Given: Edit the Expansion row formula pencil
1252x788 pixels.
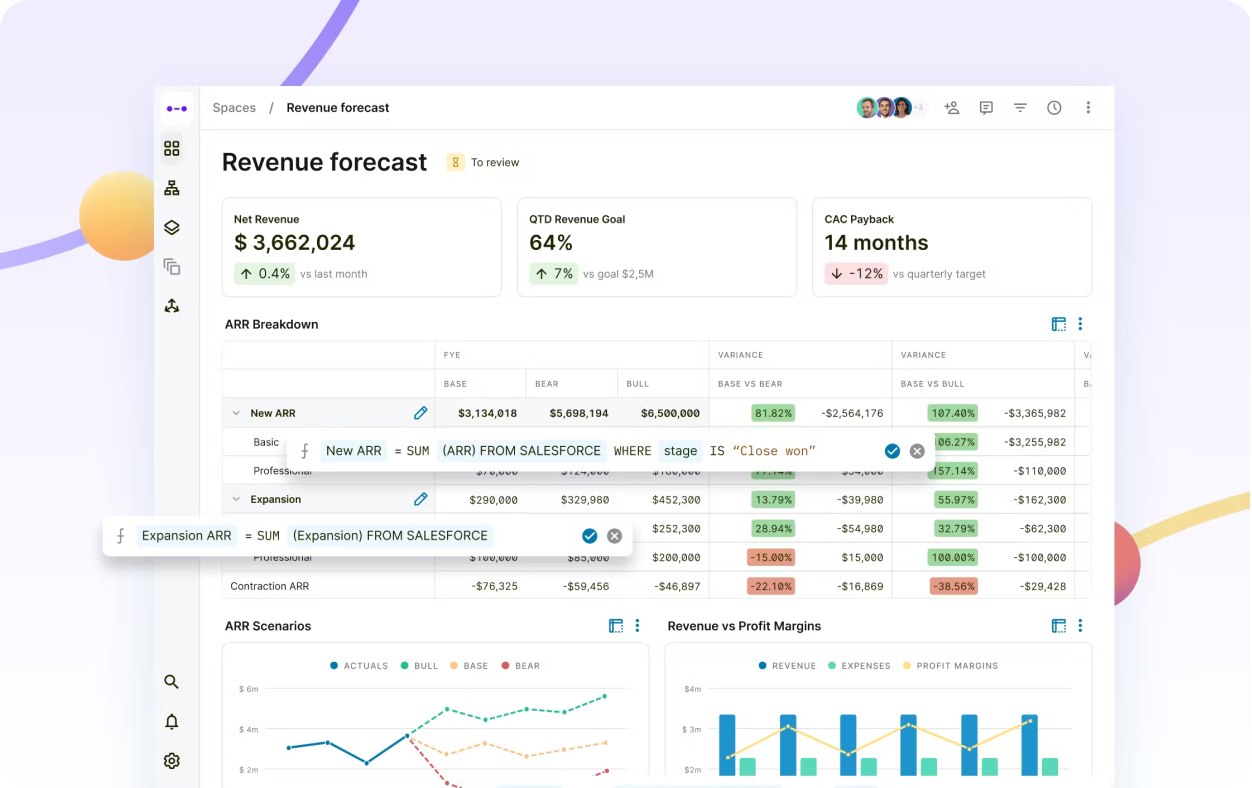Looking at the screenshot, I should click(421, 499).
